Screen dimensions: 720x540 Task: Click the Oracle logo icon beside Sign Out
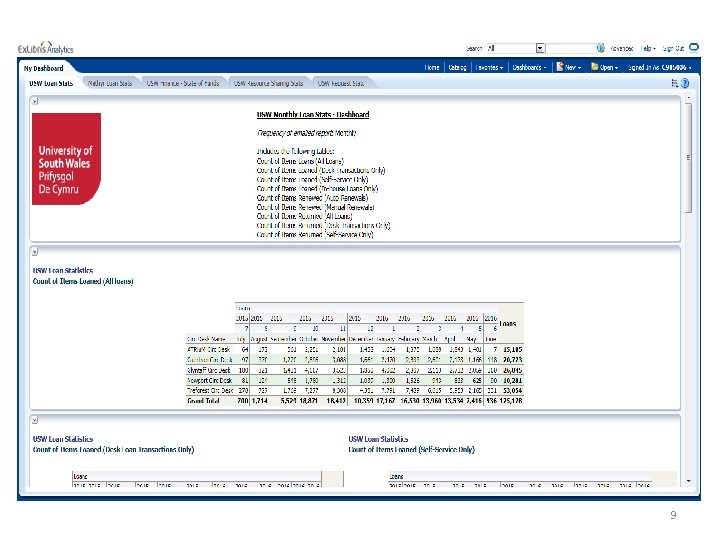pos(694,47)
